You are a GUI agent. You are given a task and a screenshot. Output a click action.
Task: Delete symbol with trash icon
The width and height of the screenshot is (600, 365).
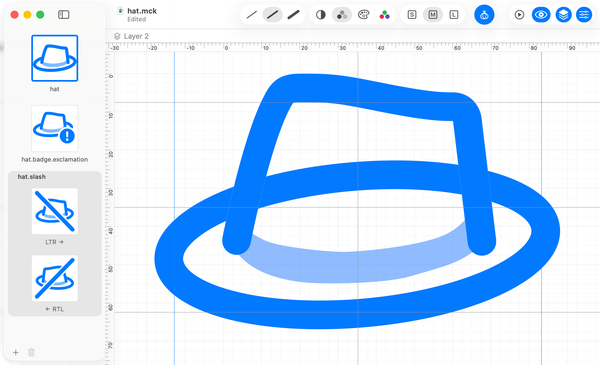(x=31, y=352)
